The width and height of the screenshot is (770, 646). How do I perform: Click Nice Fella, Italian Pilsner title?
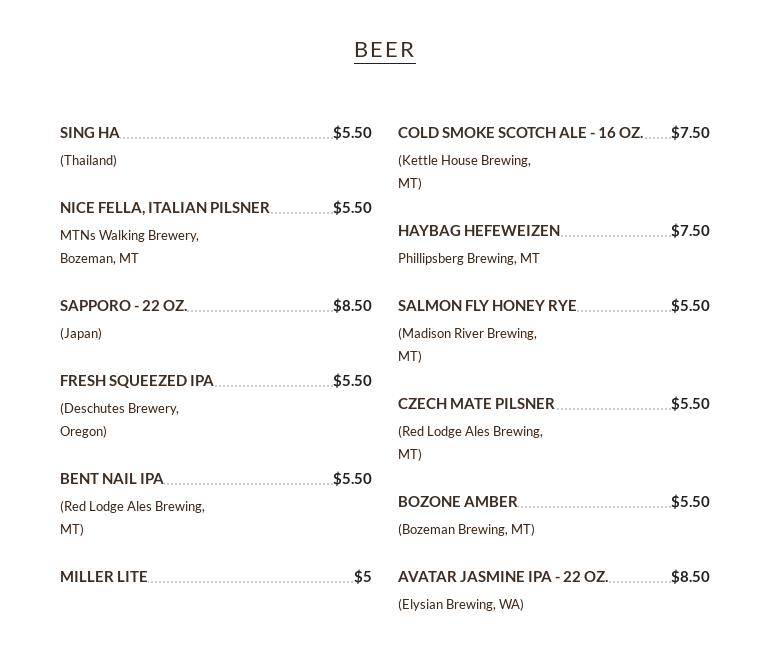pos(165,208)
